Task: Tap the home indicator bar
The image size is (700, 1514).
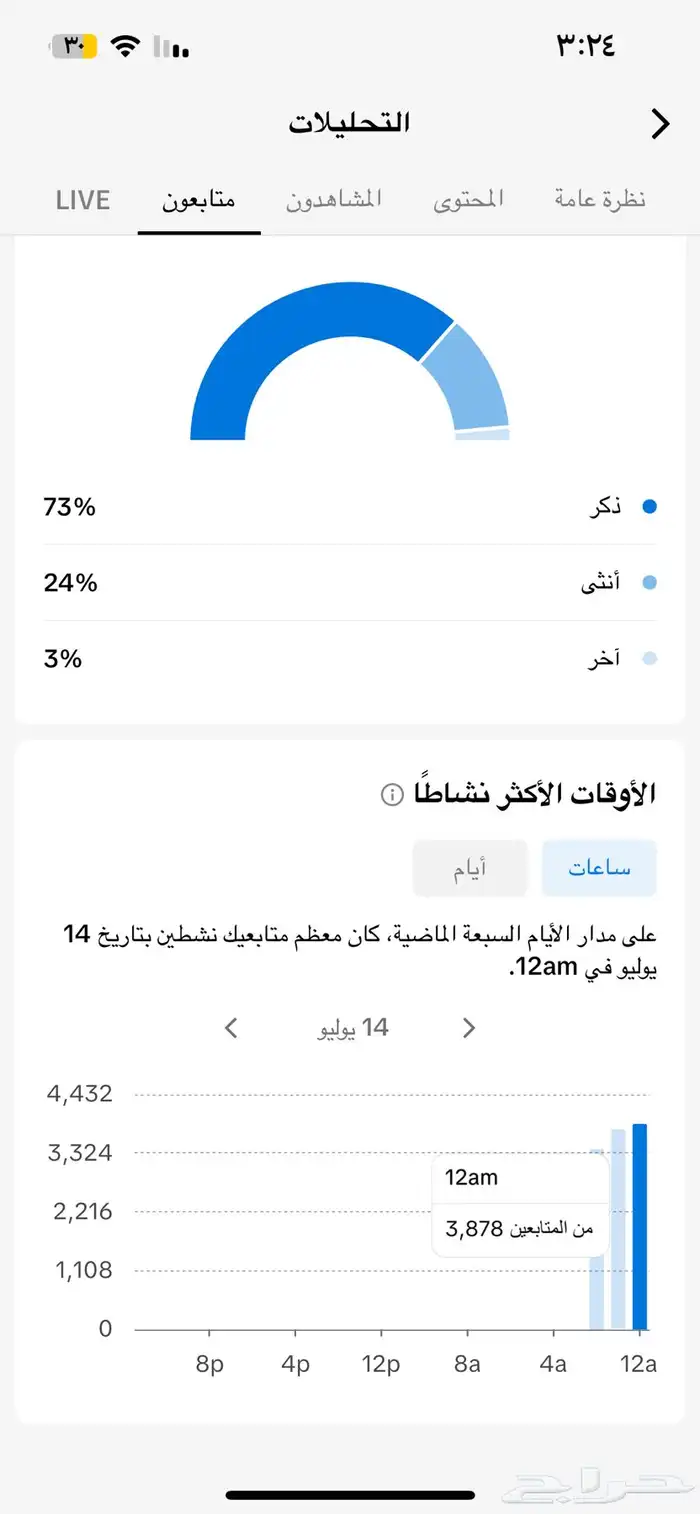Action: 350,1495
